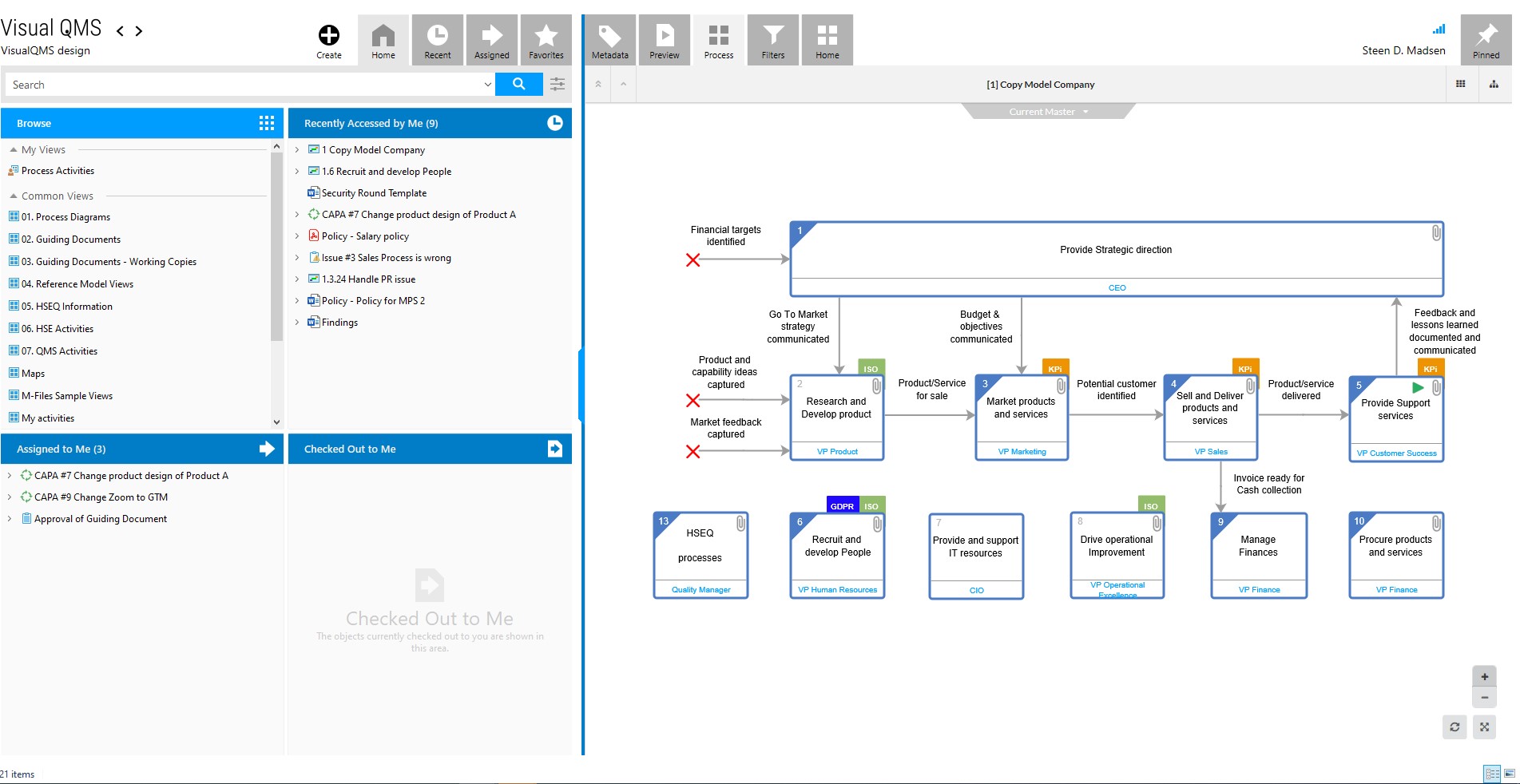The height and width of the screenshot is (784, 1520).
Task: Open '1 Copy Model Company' from Recently Accessed
Action: (x=372, y=149)
